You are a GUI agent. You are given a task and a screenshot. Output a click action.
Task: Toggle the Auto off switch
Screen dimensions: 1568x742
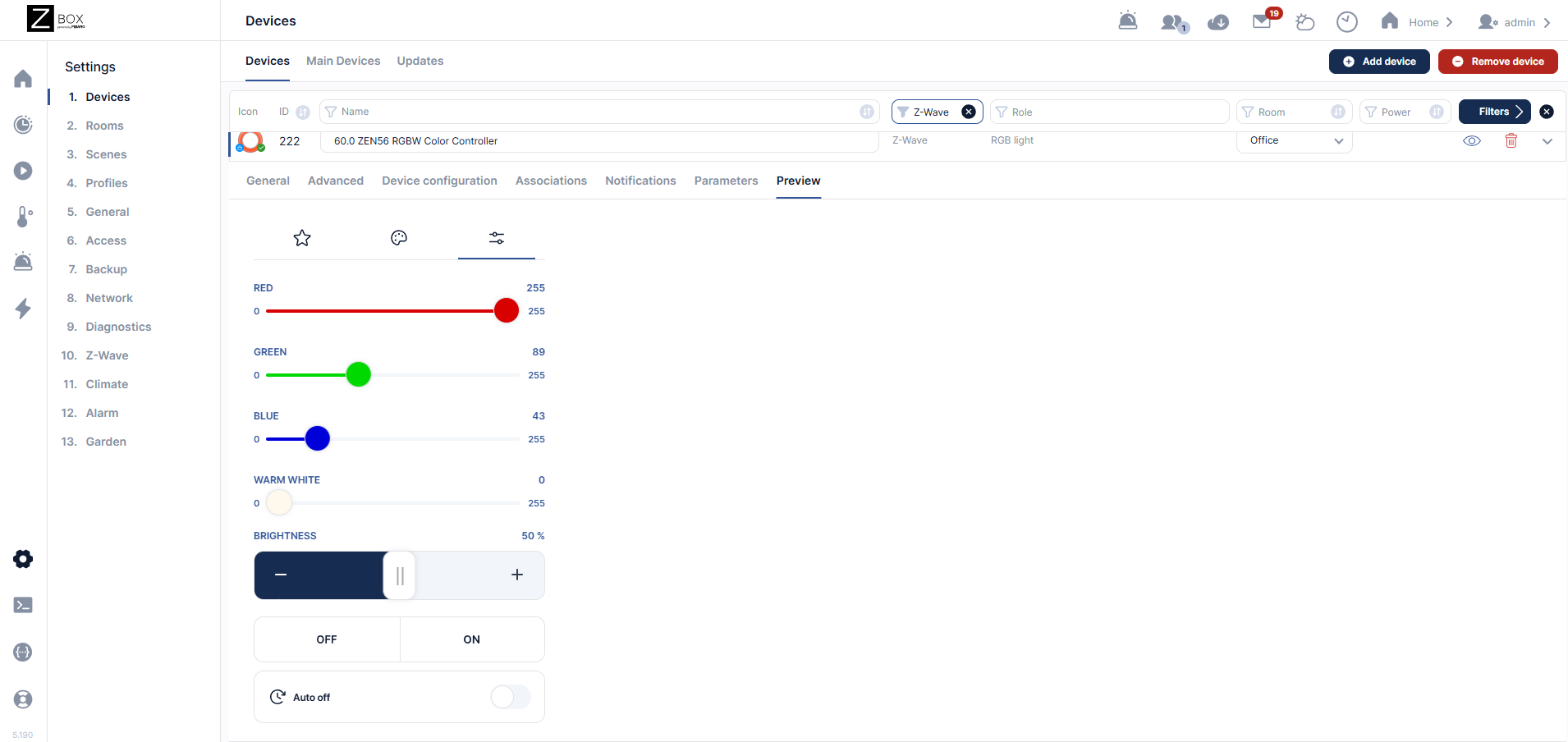coord(510,697)
